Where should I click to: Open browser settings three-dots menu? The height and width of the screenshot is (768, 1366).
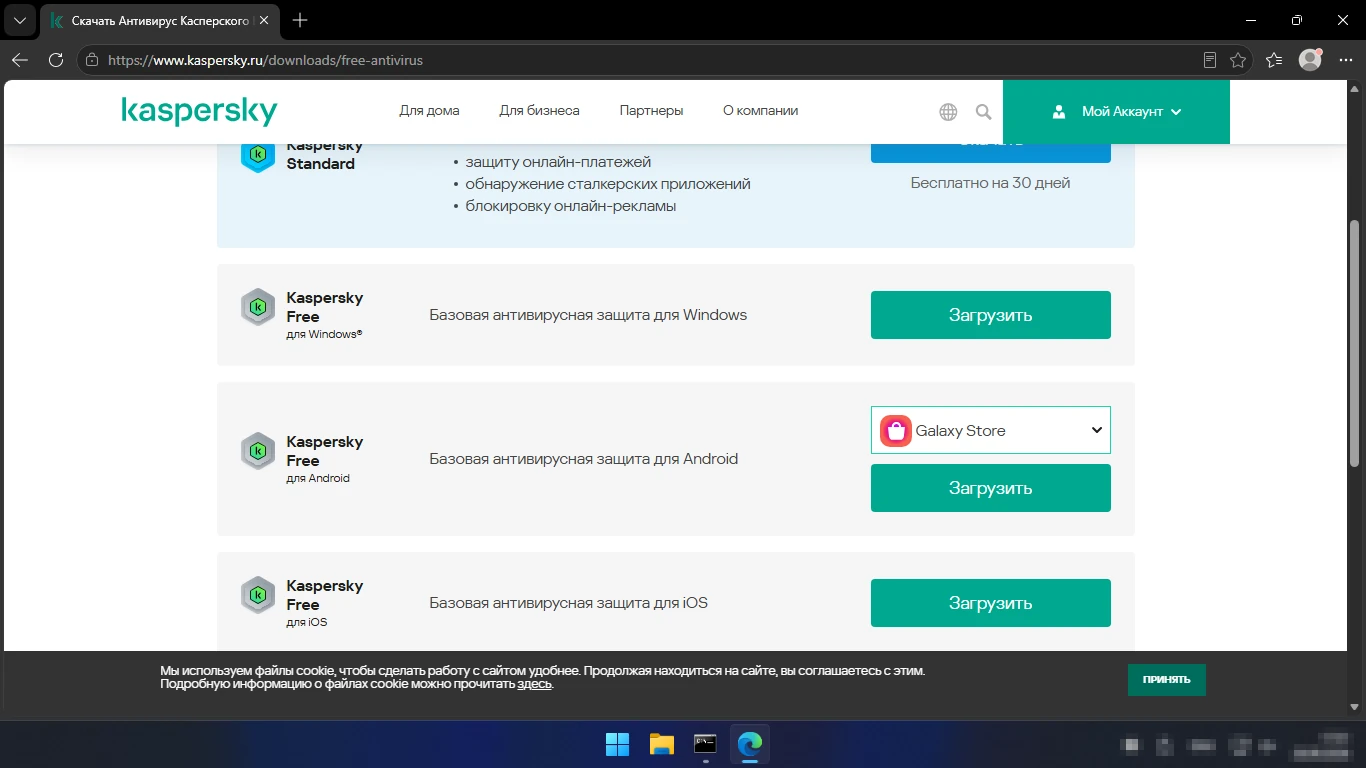pyautogui.click(x=1345, y=60)
